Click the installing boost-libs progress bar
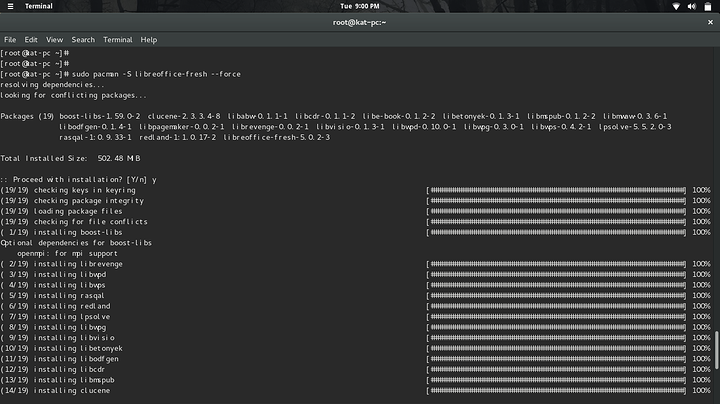The width and height of the screenshot is (720, 404). [x=557, y=232]
